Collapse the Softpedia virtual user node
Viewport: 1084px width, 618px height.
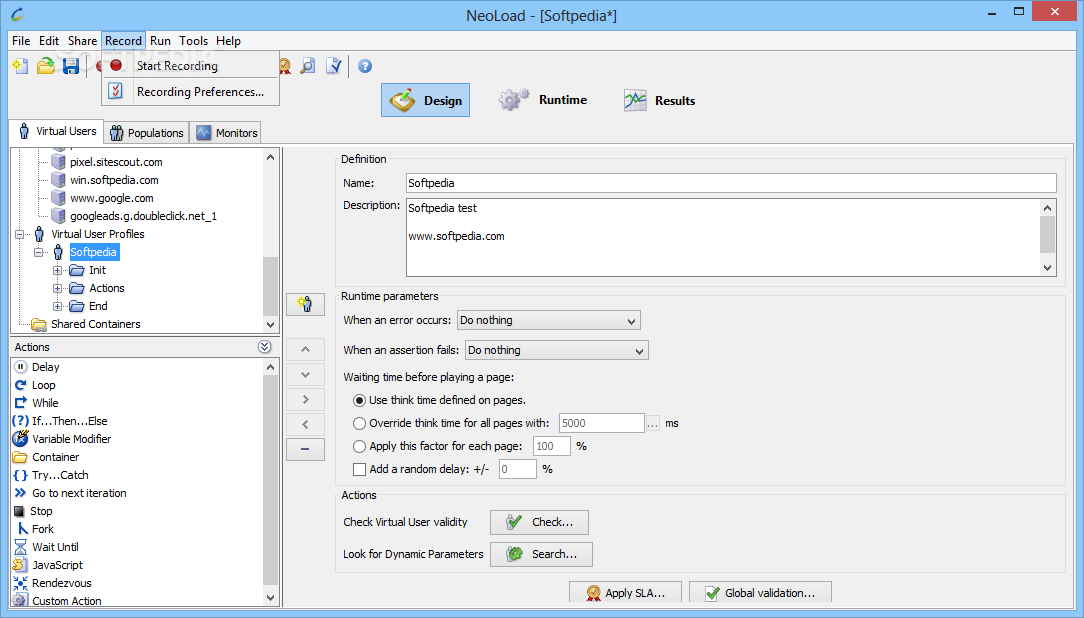pyautogui.click(x=39, y=252)
